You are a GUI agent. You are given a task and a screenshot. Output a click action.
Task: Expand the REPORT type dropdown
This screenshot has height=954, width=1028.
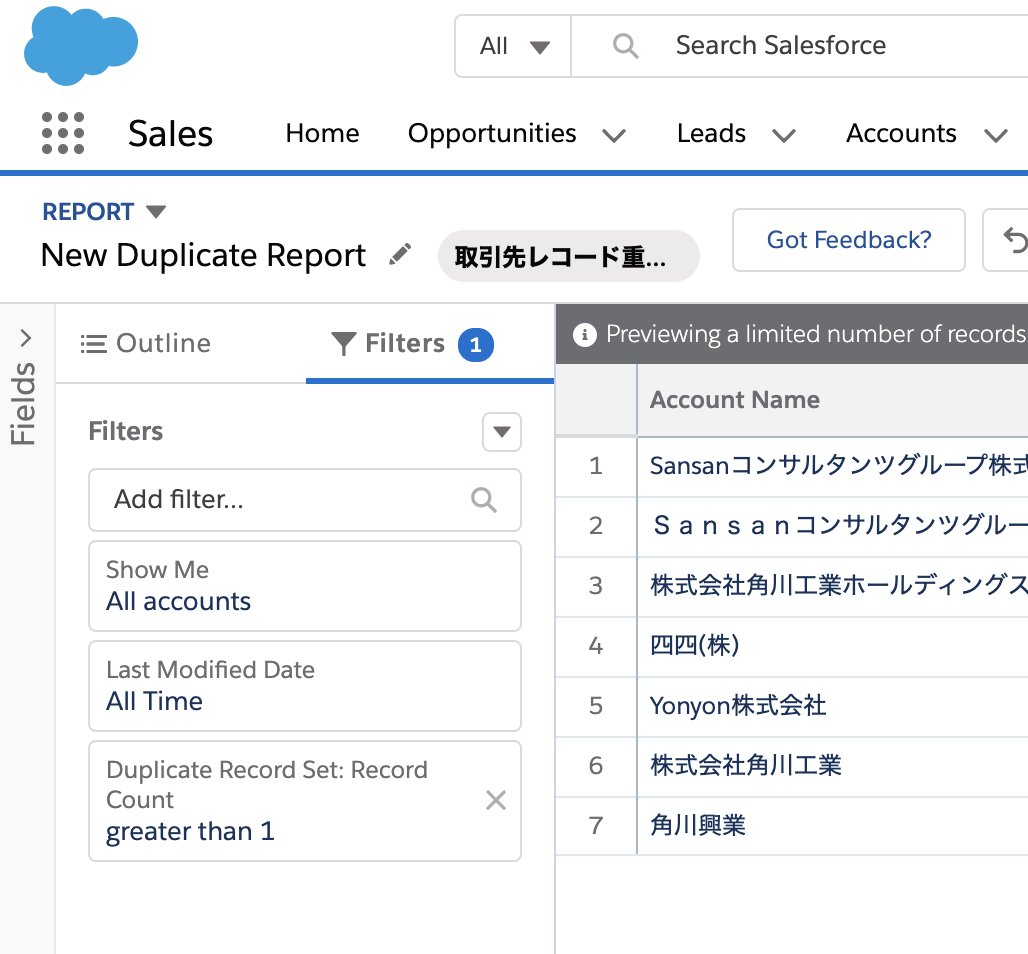pos(156,212)
